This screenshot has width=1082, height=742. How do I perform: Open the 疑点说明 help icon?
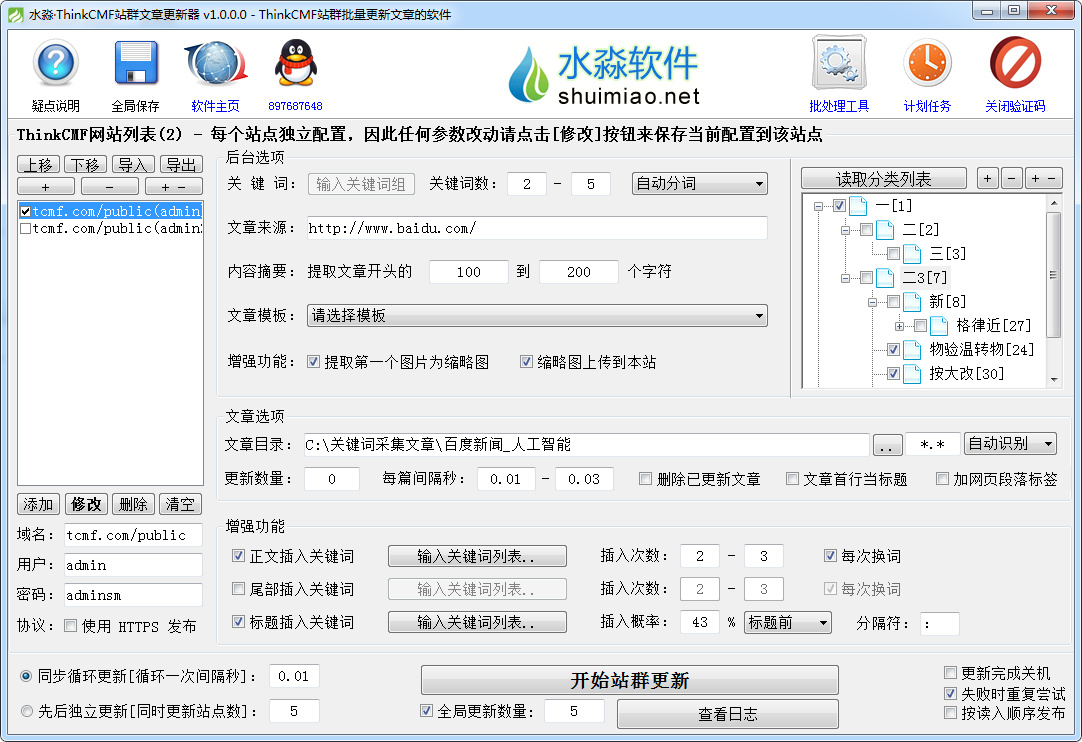click(x=55, y=64)
